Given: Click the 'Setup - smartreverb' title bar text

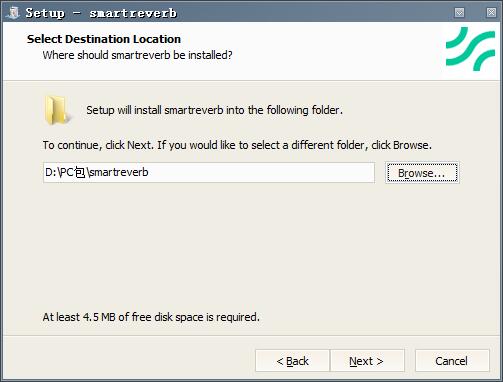Looking at the screenshot, I should coord(101,13).
